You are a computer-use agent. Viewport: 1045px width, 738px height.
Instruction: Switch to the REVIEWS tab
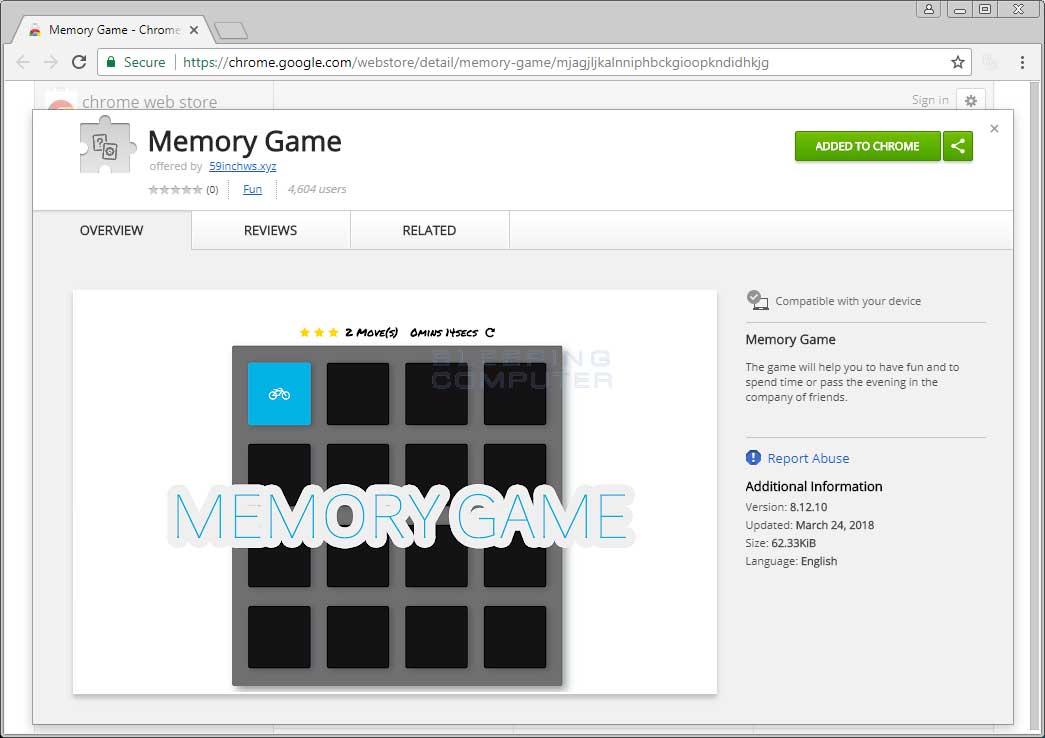(x=270, y=230)
